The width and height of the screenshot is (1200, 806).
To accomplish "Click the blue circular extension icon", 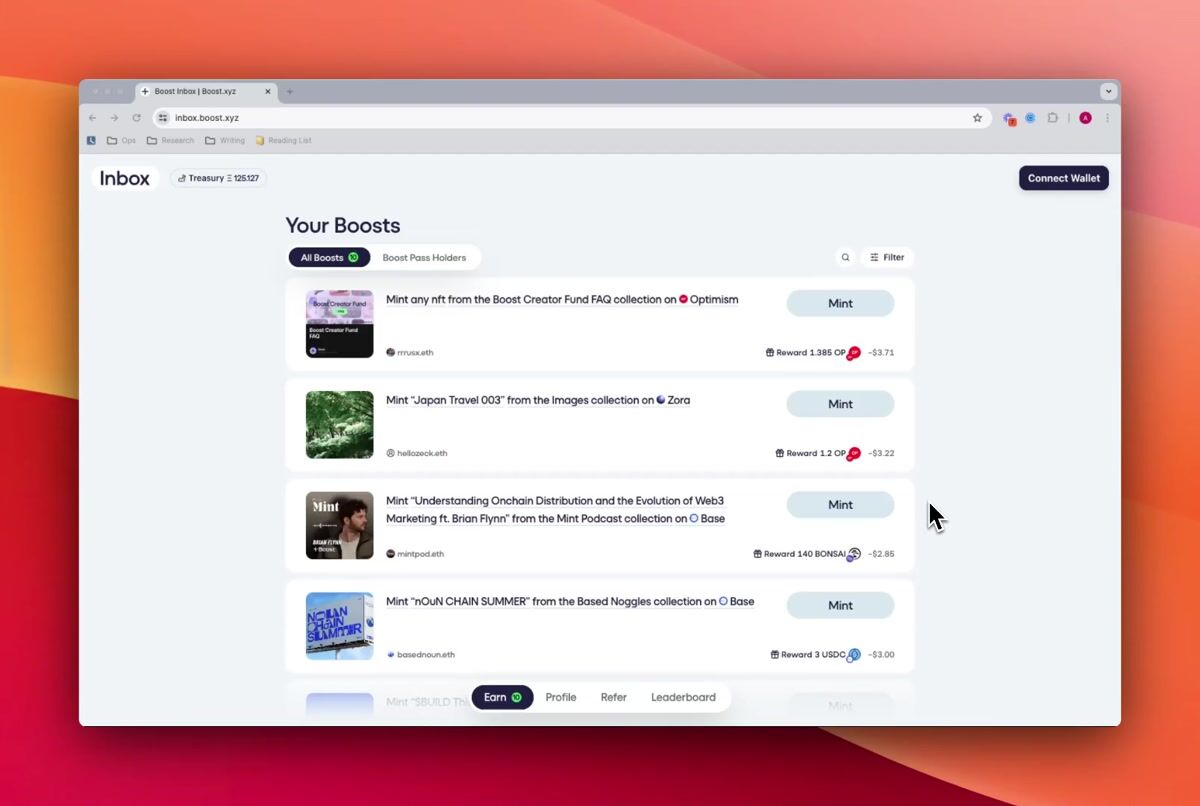I will coord(1030,118).
